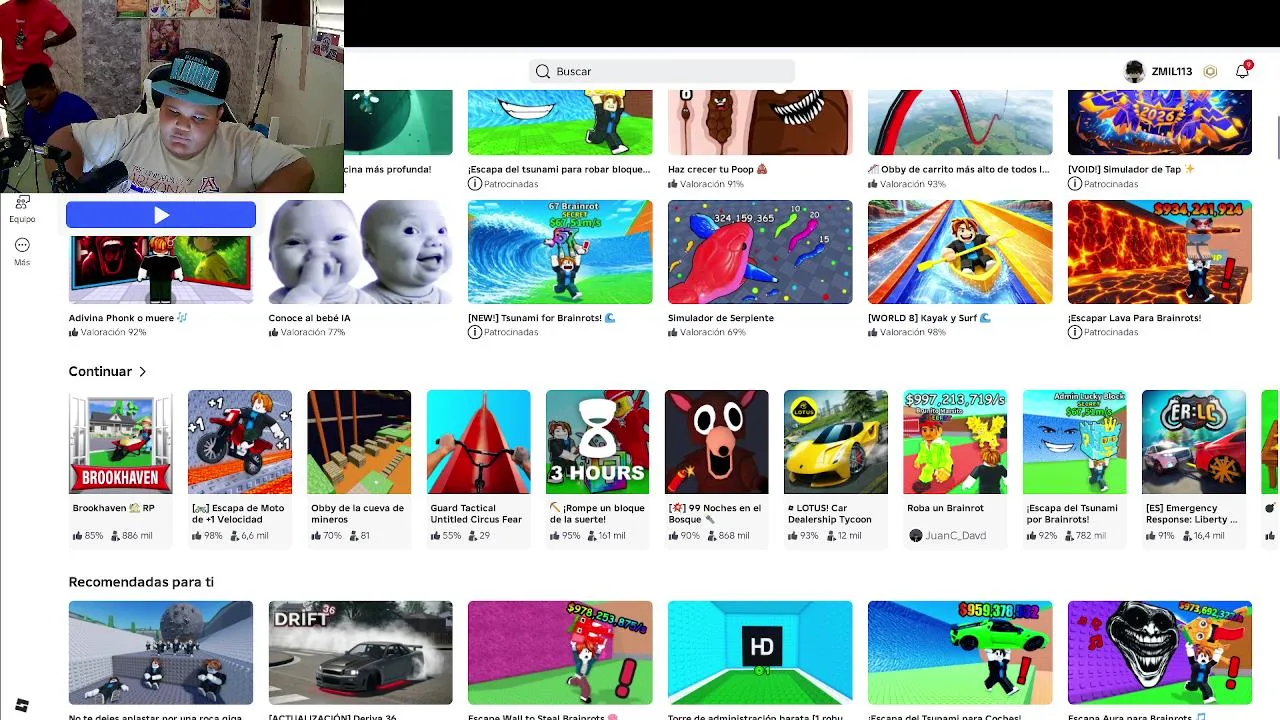Open Obby de la cueva de mineros
1280x720 pixels.
coord(359,442)
